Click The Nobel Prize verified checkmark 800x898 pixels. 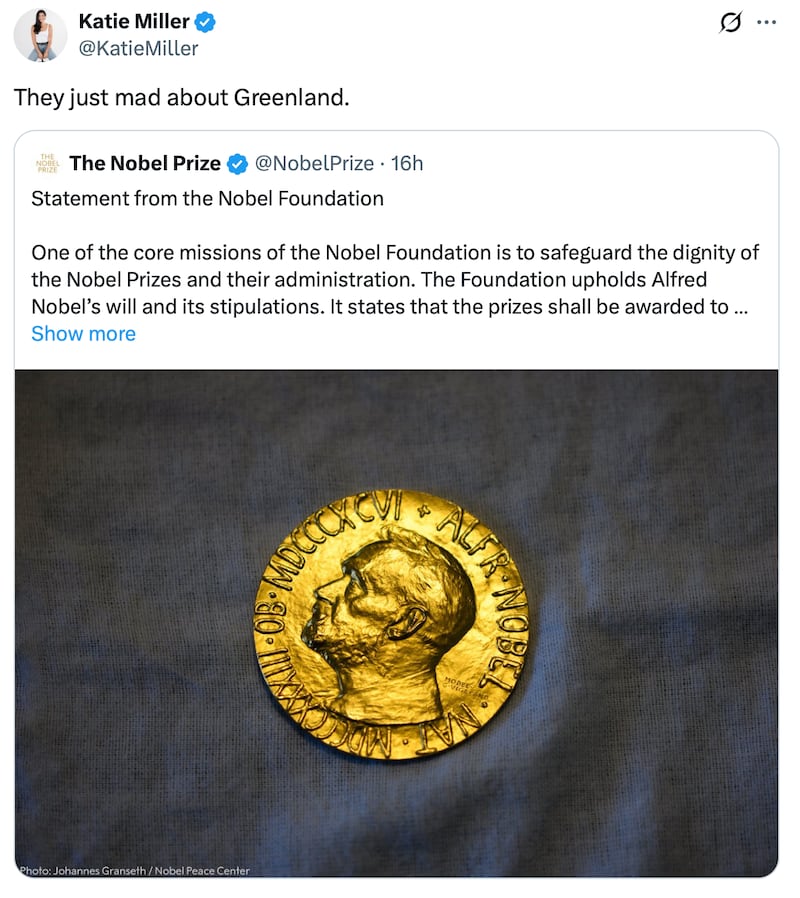[x=236, y=163]
